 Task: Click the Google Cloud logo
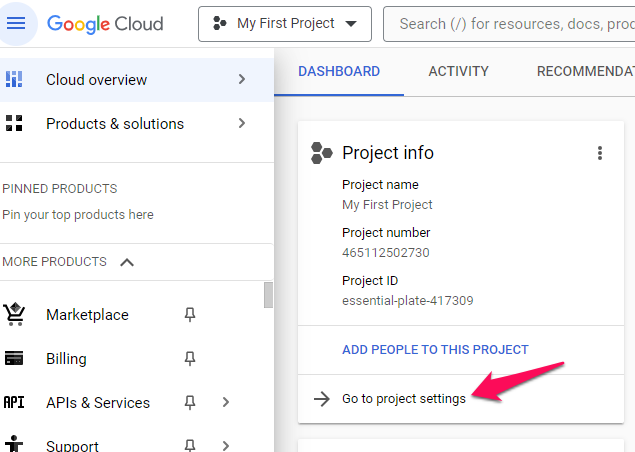coord(105,24)
